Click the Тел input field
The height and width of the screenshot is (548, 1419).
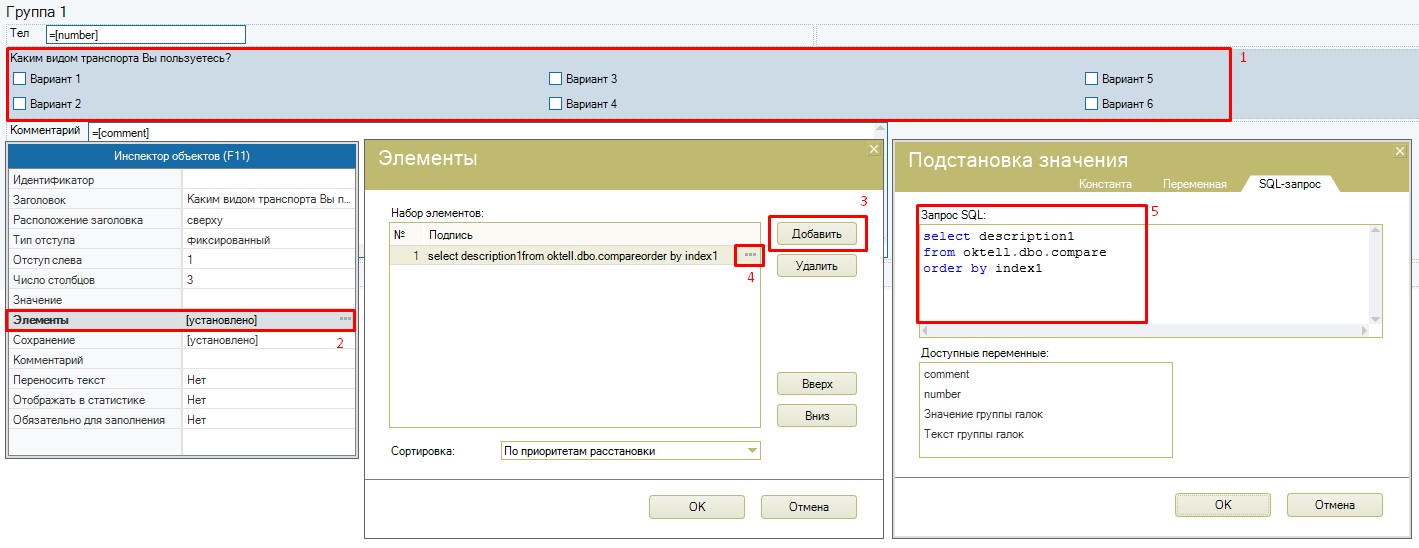point(145,35)
